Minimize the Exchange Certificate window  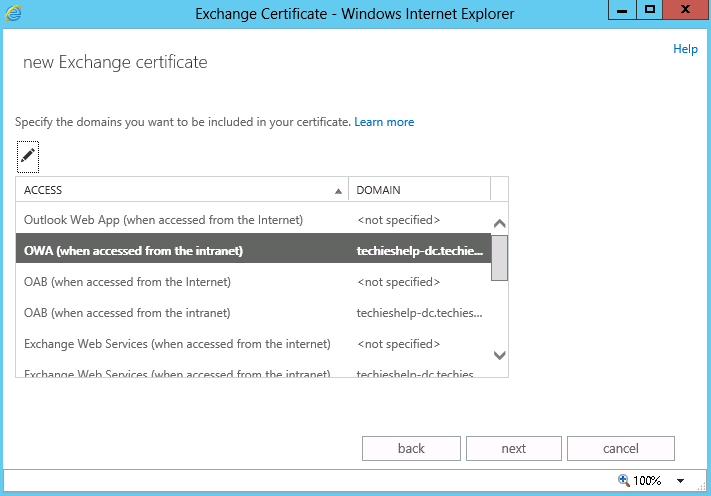622,10
